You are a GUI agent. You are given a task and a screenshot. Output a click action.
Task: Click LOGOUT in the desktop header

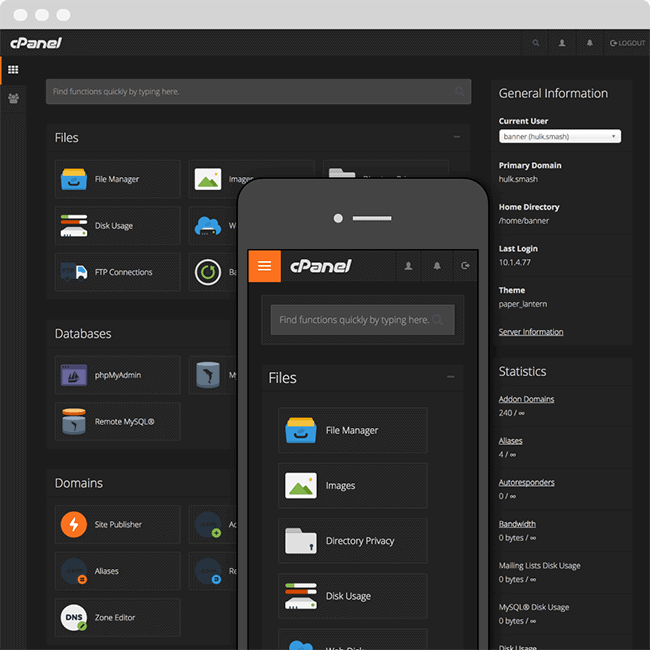pos(627,43)
